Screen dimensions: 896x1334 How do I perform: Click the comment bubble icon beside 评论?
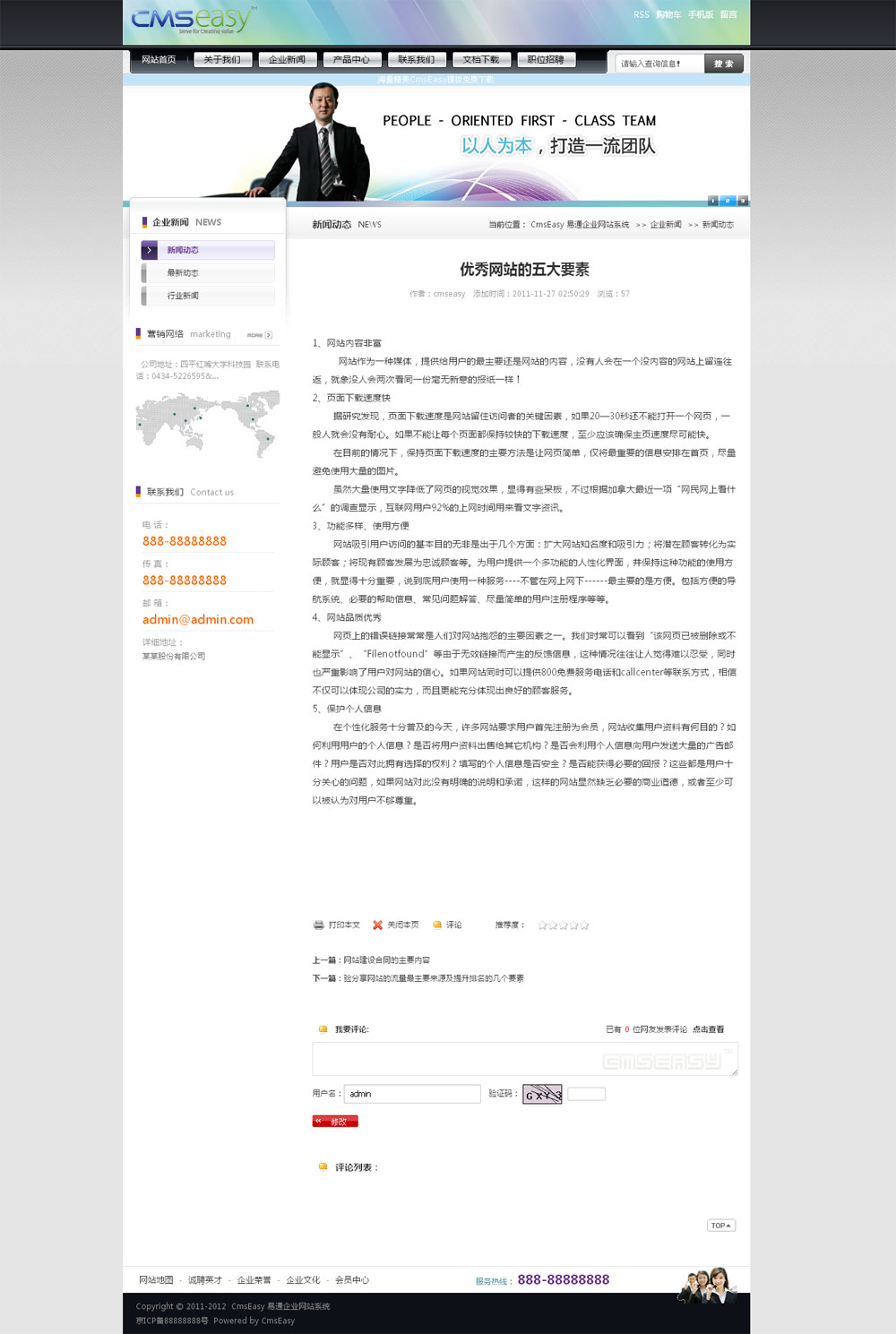click(x=437, y=925)
